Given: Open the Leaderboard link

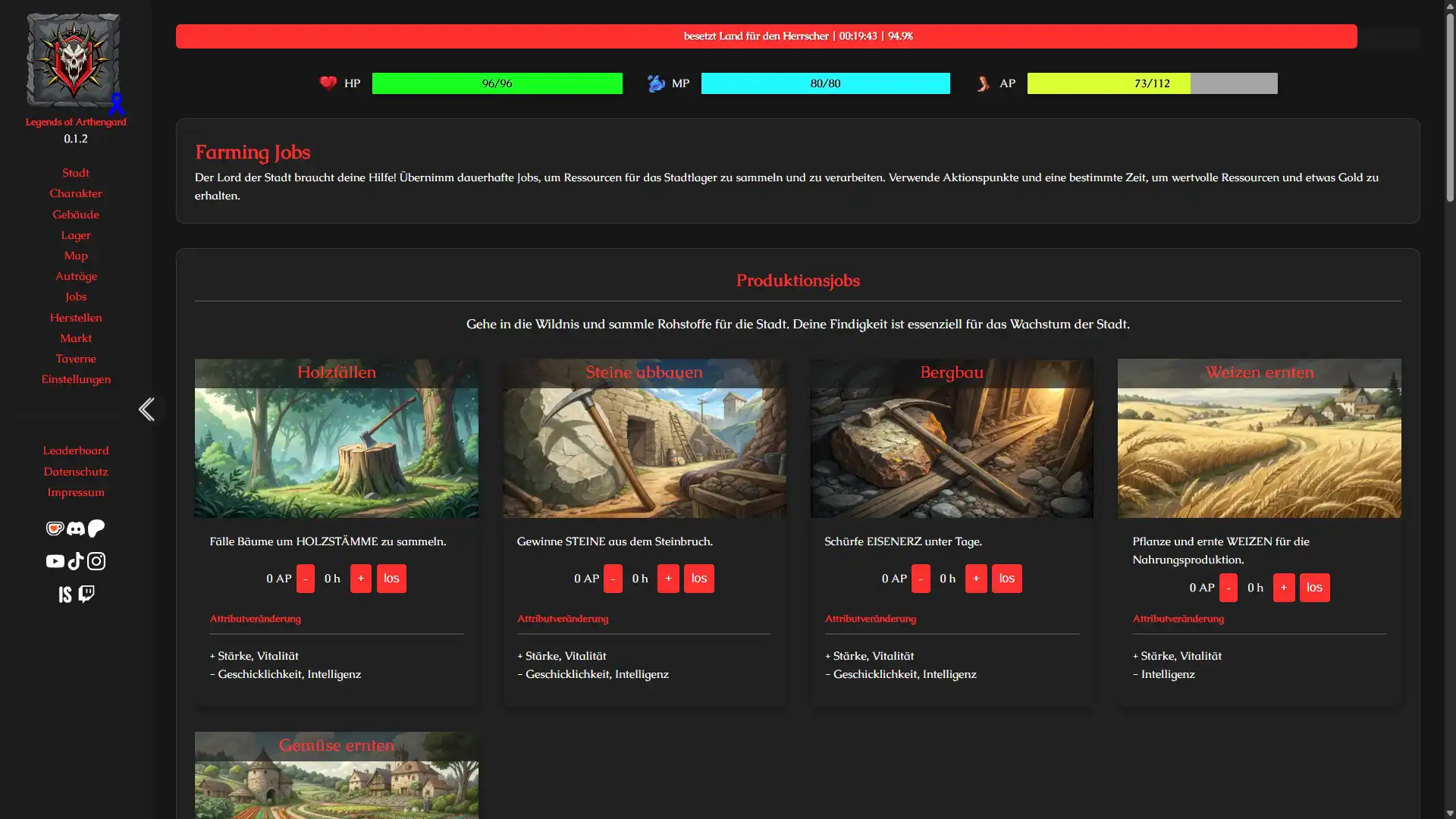Looking at the screenshot, I should coord(76,450).
